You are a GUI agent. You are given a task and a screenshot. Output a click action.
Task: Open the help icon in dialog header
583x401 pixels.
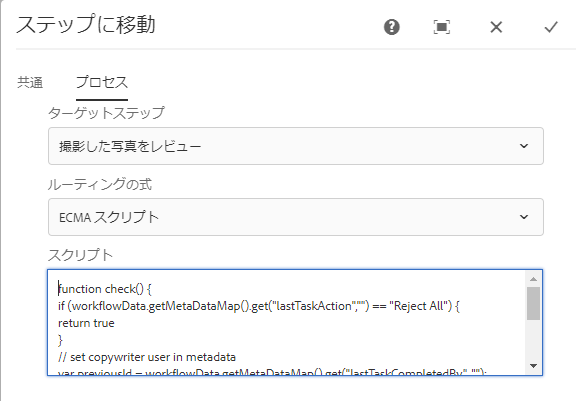392,27
